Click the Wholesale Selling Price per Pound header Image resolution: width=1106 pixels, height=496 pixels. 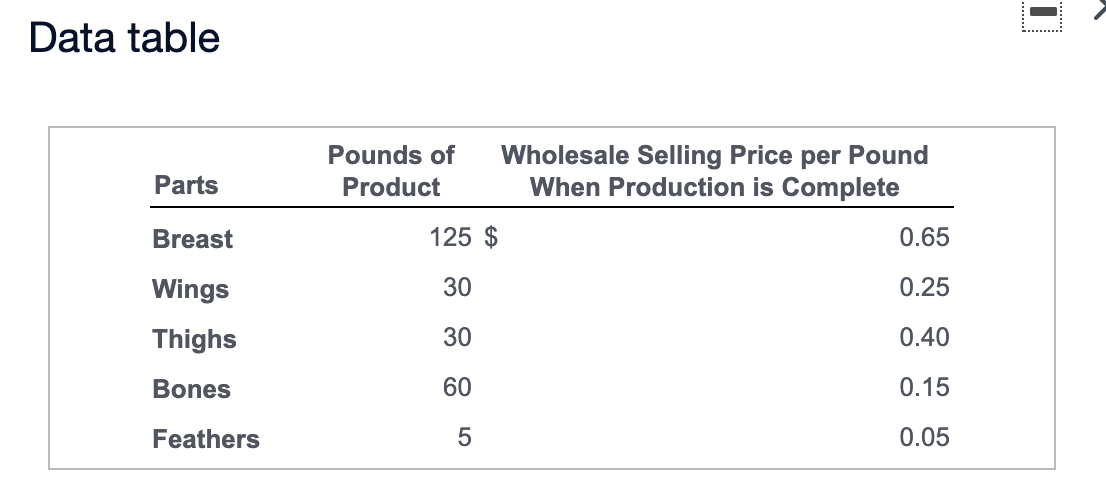715,171
